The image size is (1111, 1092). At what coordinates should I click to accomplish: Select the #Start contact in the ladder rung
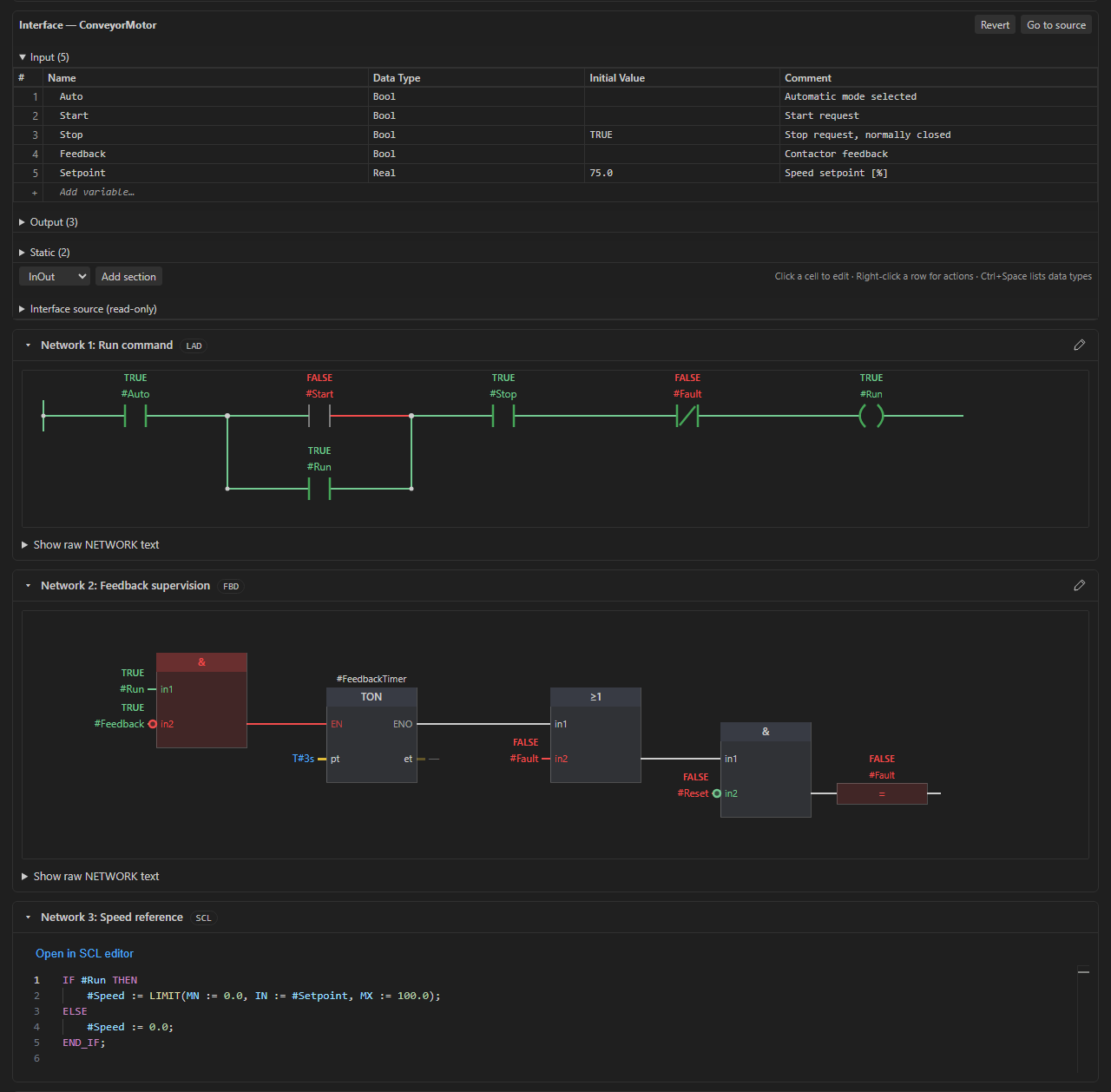tap(319, 416)
